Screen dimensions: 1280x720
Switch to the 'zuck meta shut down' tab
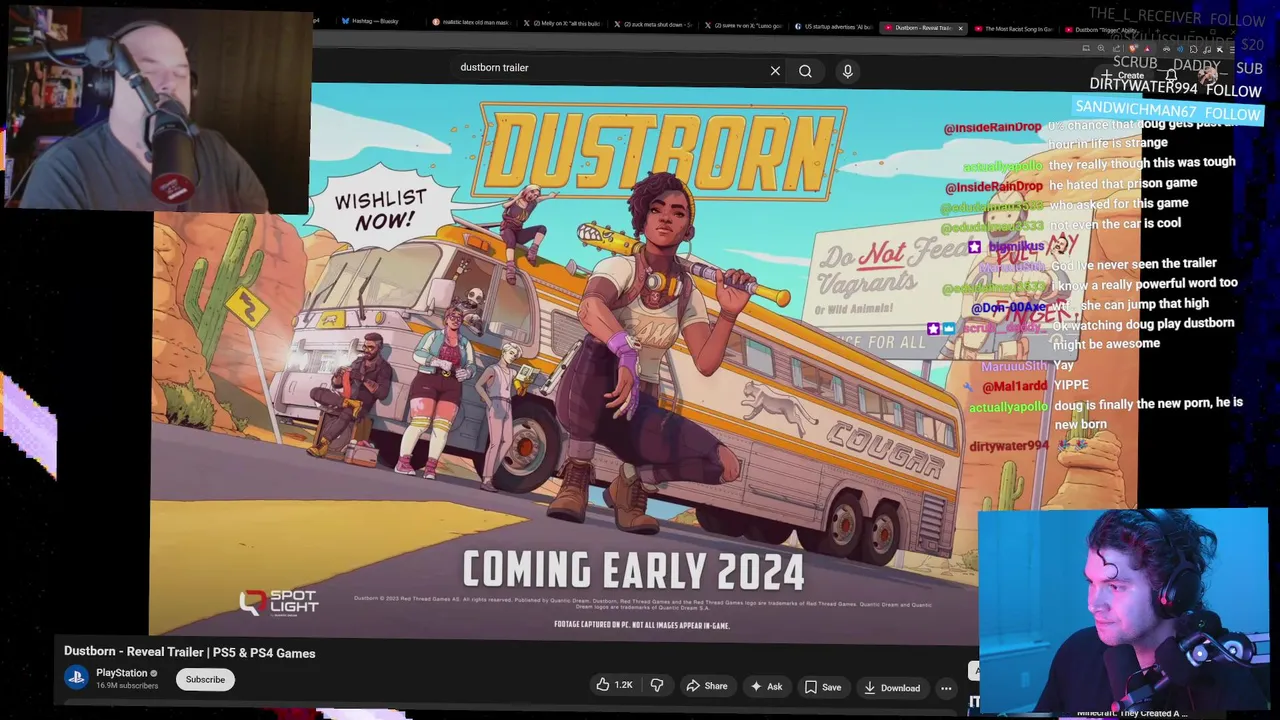pyautogui.click(x=653, y=24)
